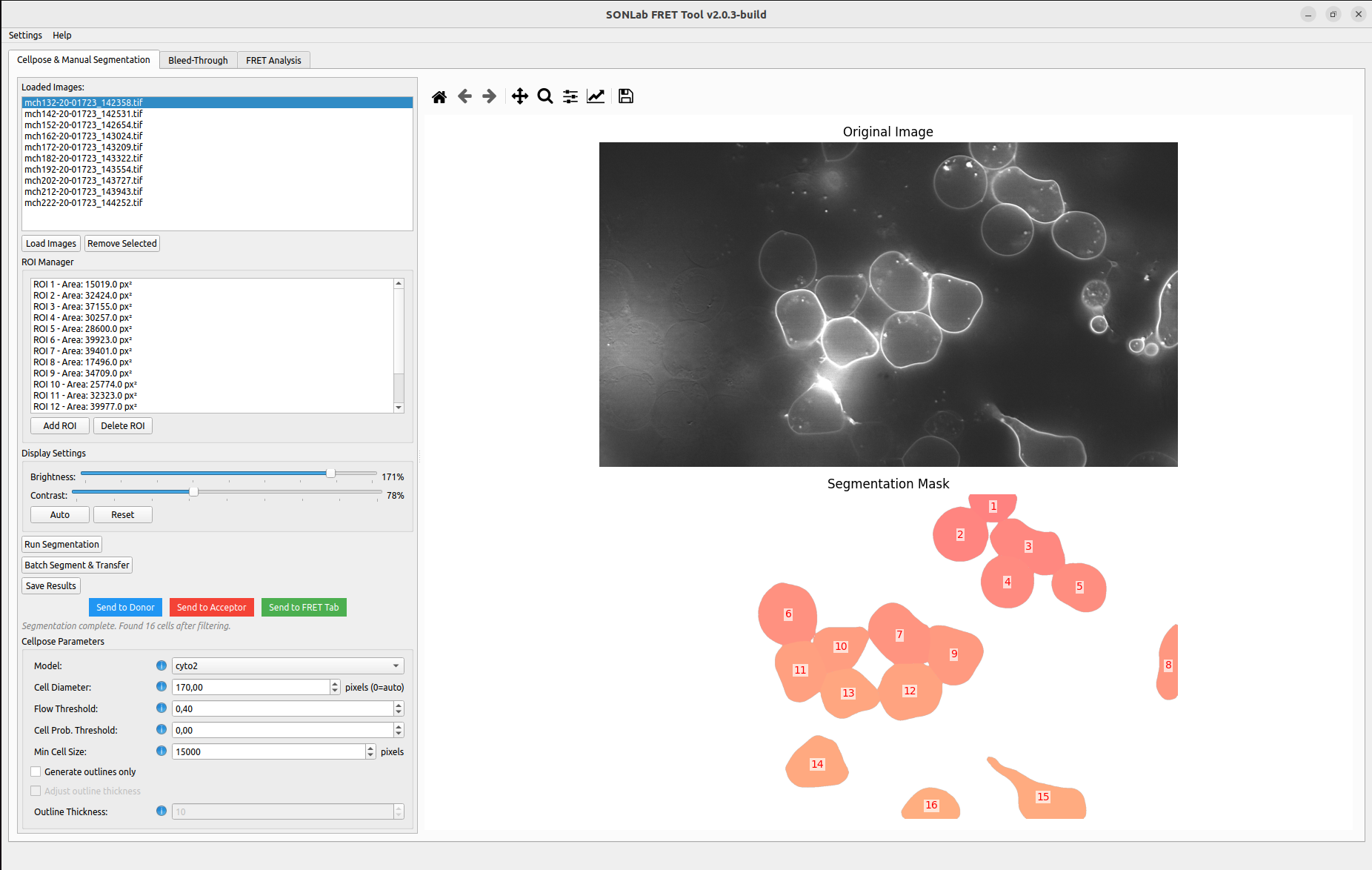Switch to the FRET Analysis tab
This screenshot has height=870, width=1372.
point(273,60)
